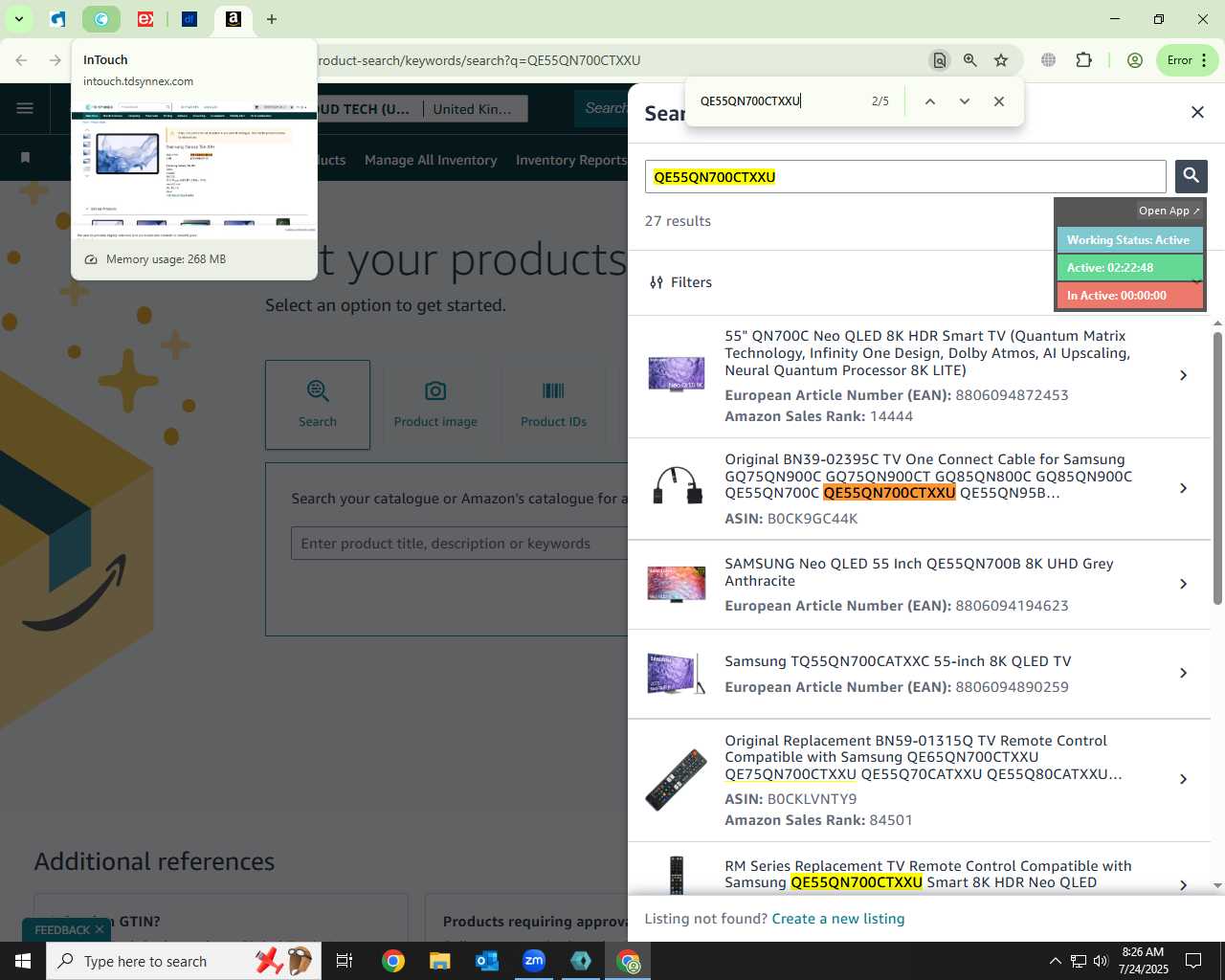This screenshot has width=1225, height=980.
Task: Open the United Kingdom marketplace selector
Action: pyautogui.click(x=475, y=109)
